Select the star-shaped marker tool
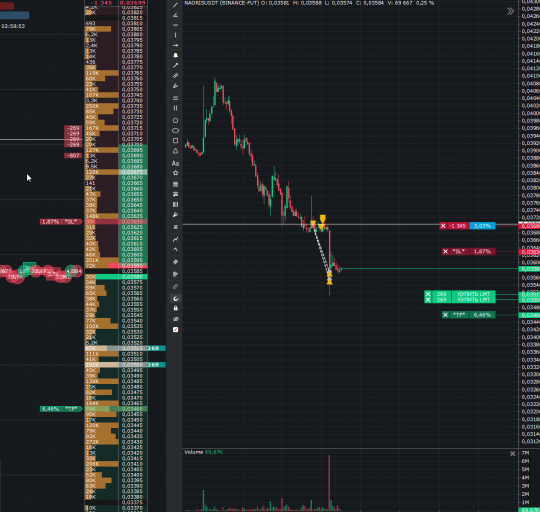Viewport: 540px width, 512px height. 175,173
